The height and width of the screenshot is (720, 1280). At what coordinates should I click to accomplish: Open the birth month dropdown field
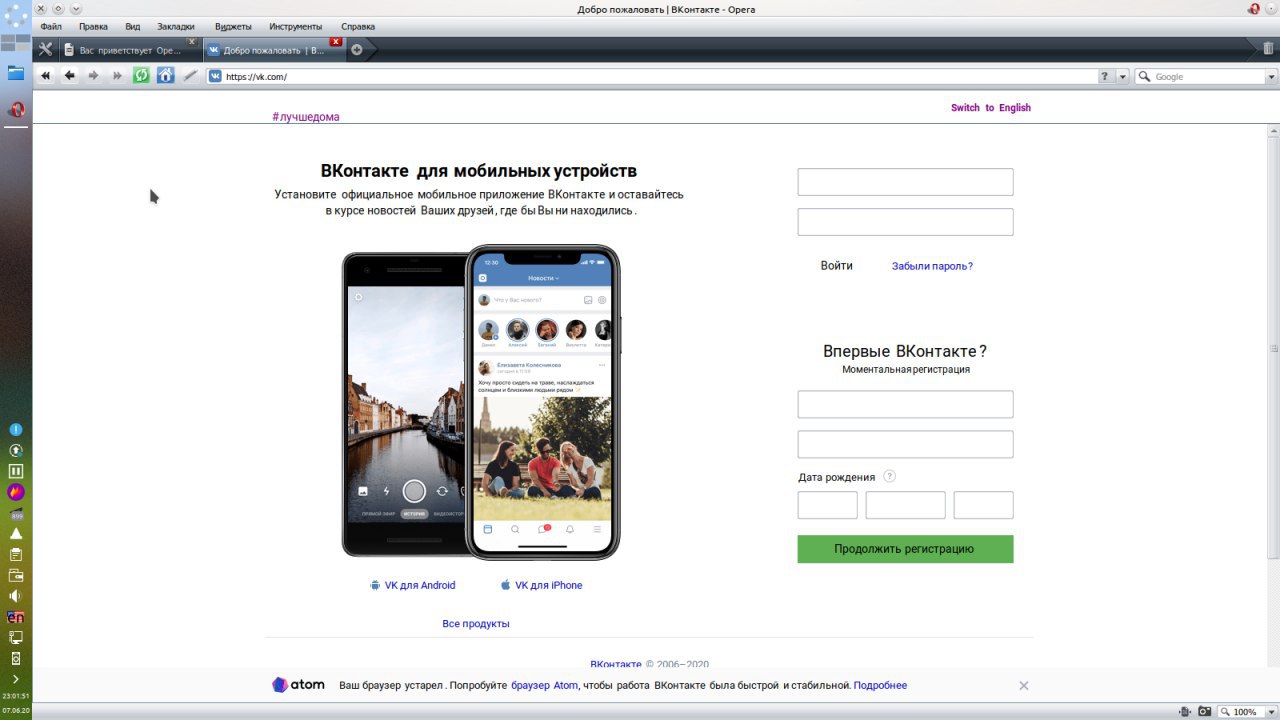905,505
